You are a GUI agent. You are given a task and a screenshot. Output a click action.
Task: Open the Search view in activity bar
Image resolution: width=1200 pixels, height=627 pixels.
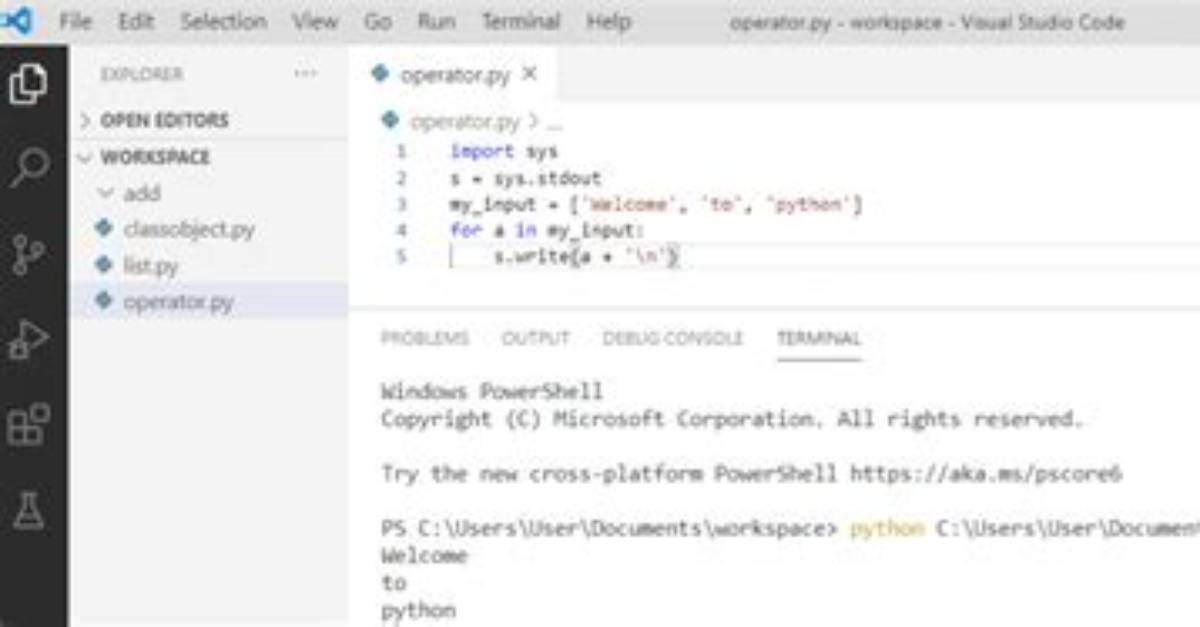click(x=29, y=168)
